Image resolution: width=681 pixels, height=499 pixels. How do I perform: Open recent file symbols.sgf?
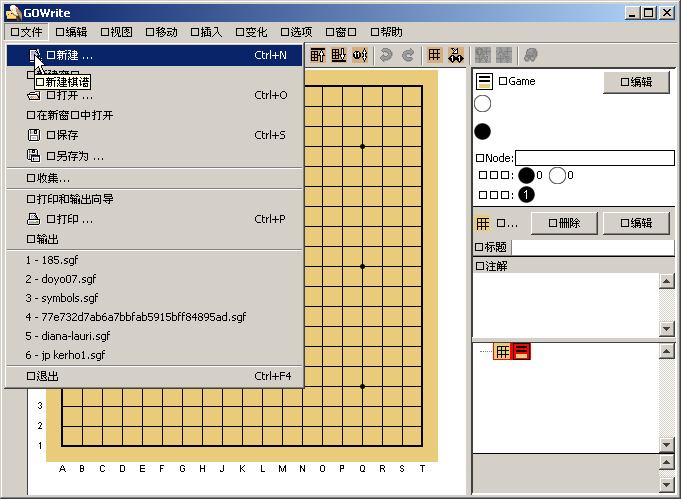coord(155,298)
